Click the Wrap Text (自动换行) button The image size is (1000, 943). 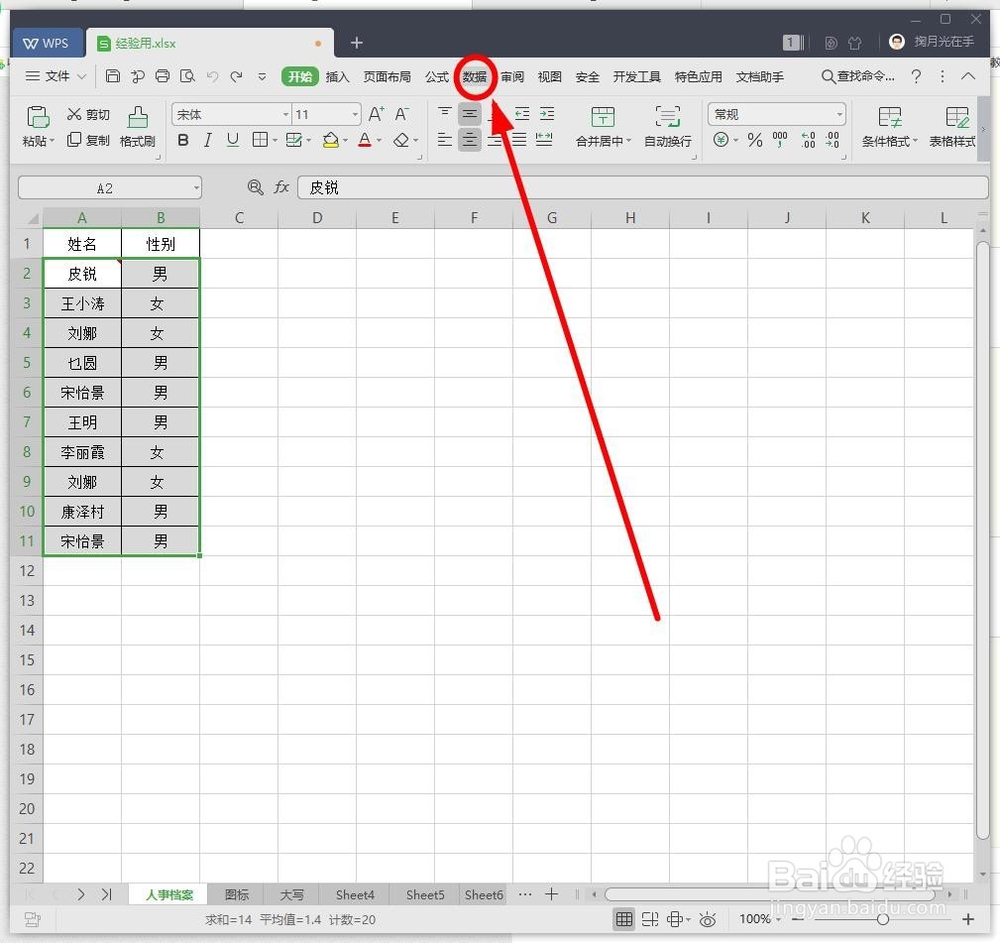coord(668,127)
